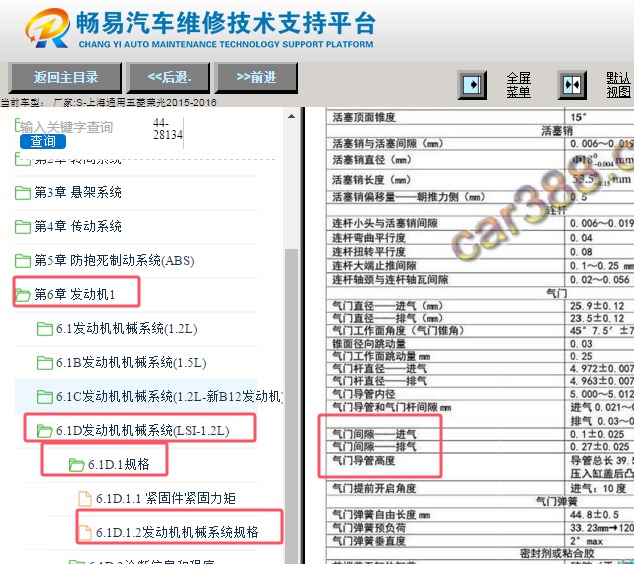Click the 气门提前开启角度 row label
Screen dimensions: 634x564
pos(374,488)
